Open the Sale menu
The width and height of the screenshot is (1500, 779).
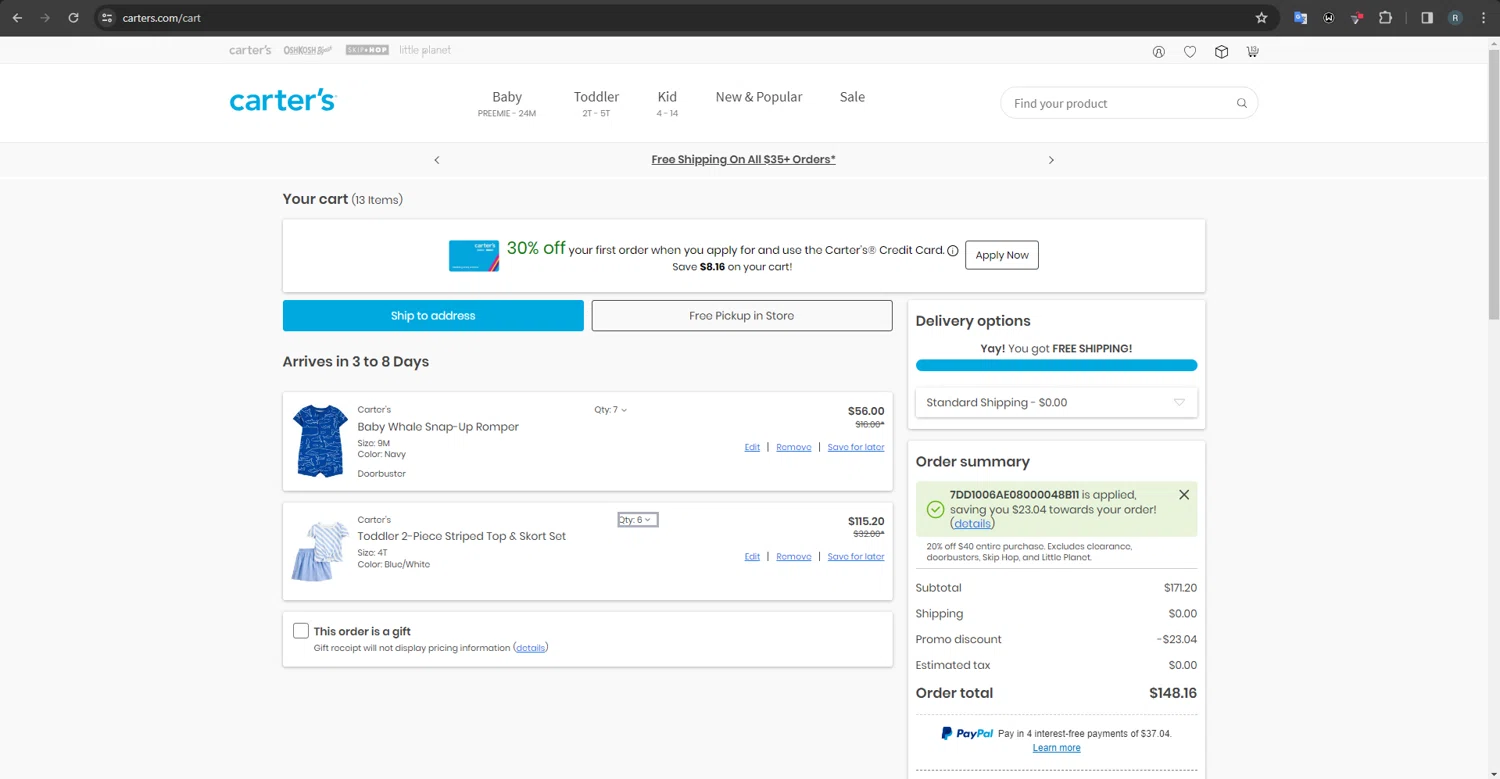tap(852, 97)
